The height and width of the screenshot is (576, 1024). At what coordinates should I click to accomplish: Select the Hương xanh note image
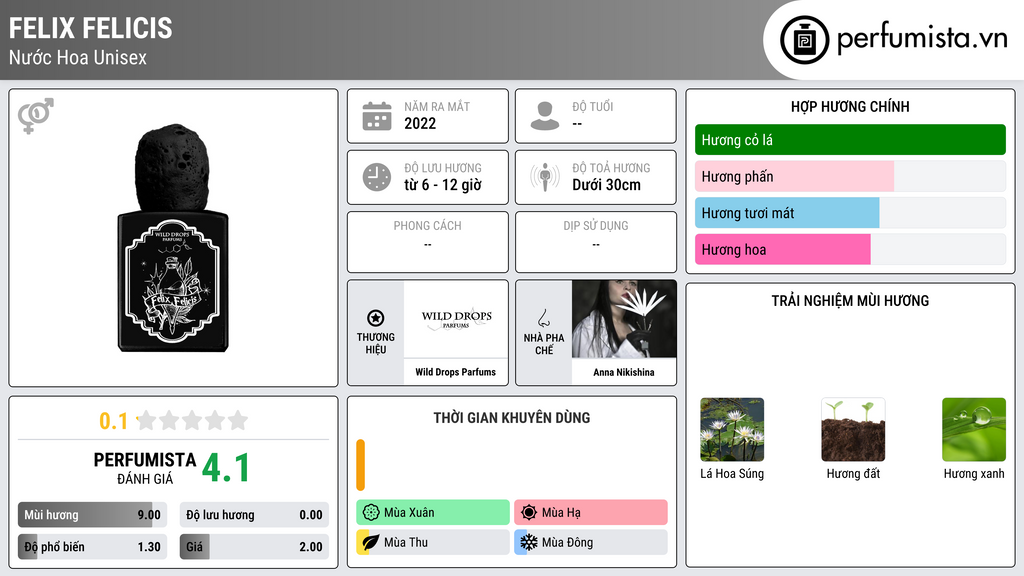974,430
